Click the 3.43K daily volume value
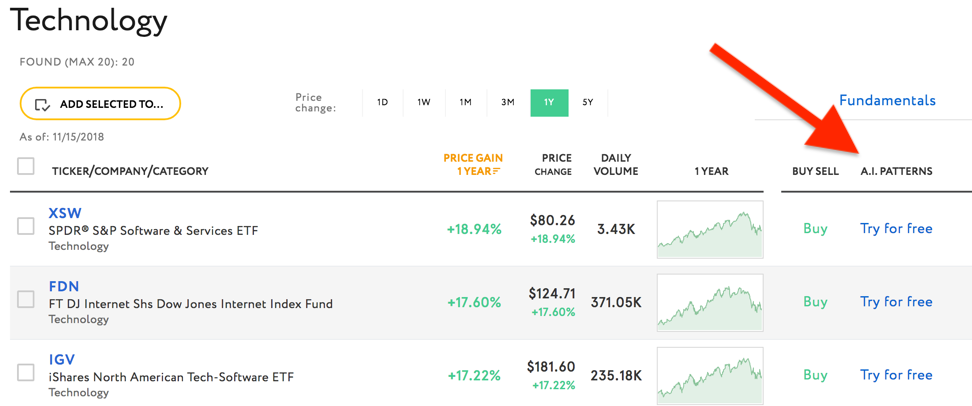The width and height of the screenshot is (972, 406). coord(616,229)
